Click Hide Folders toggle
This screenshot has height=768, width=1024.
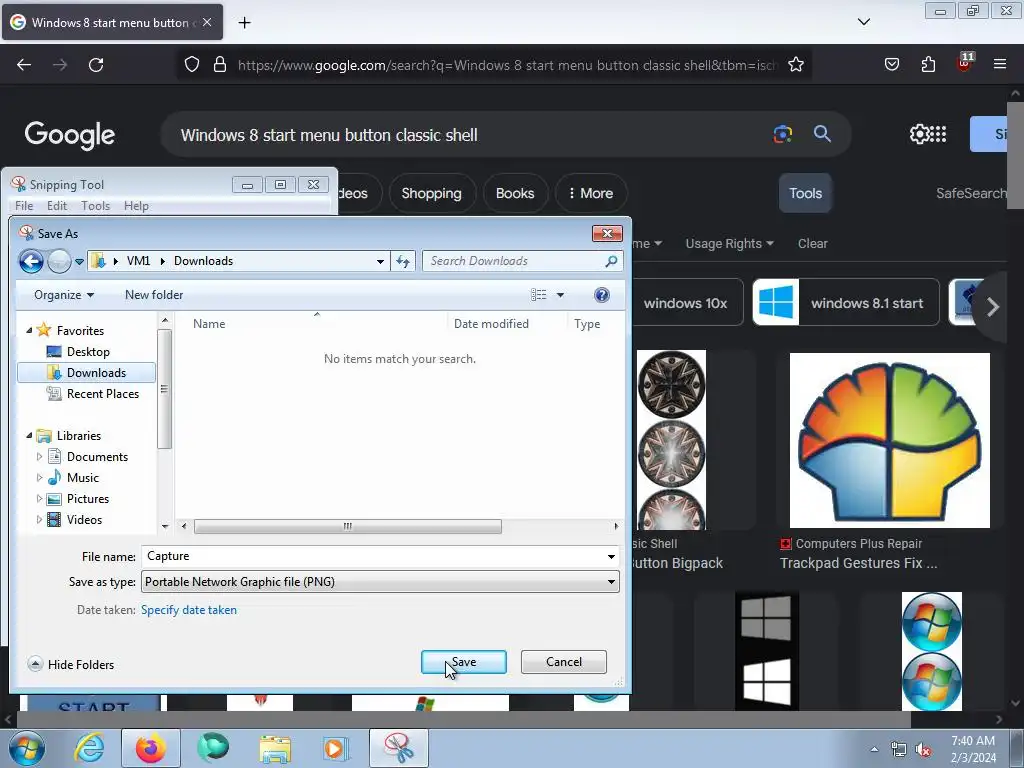tap(71, 665)
